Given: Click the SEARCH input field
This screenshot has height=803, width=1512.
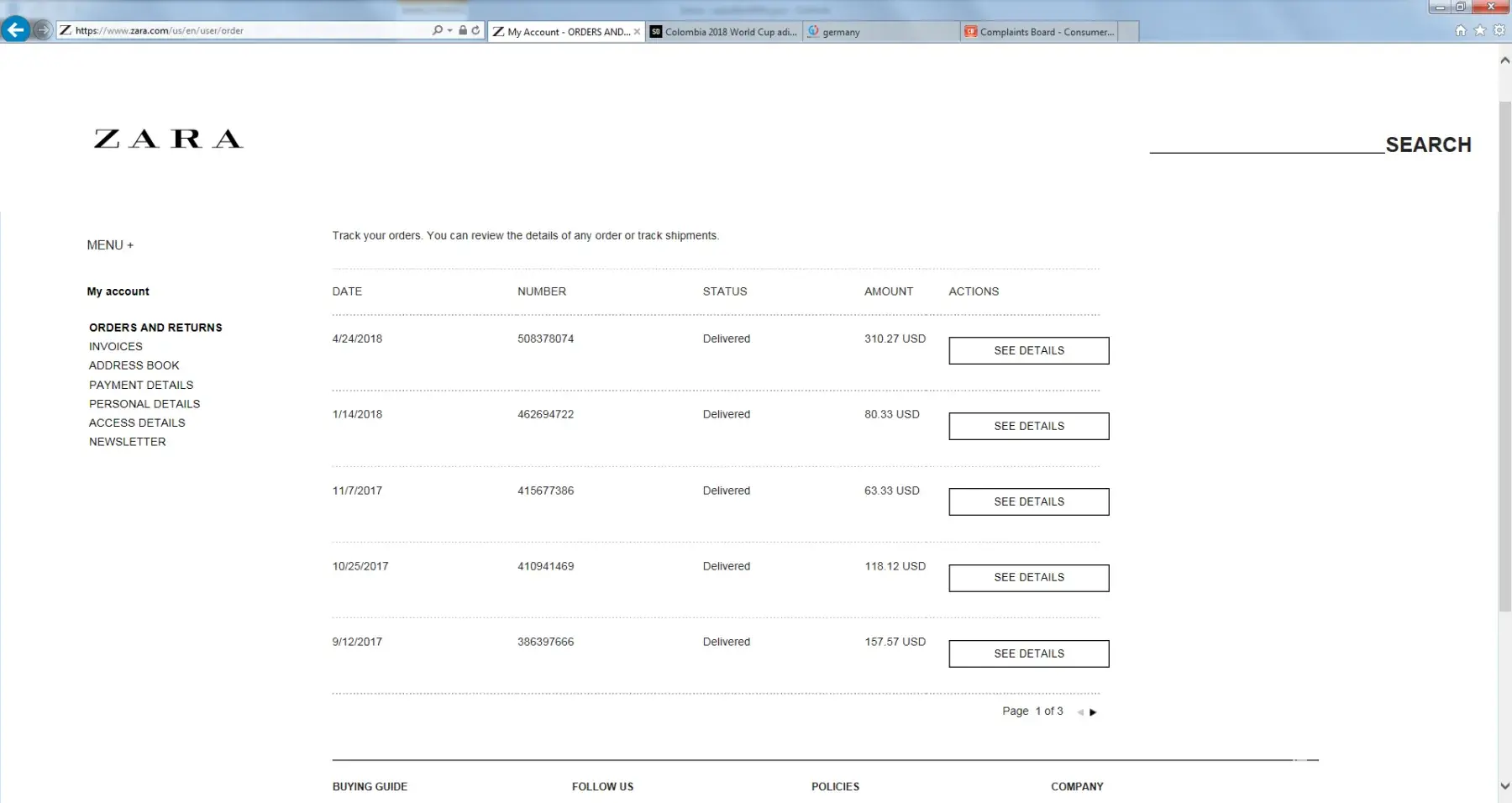Looking at the screenshot, I should [x=1267, y=143].
